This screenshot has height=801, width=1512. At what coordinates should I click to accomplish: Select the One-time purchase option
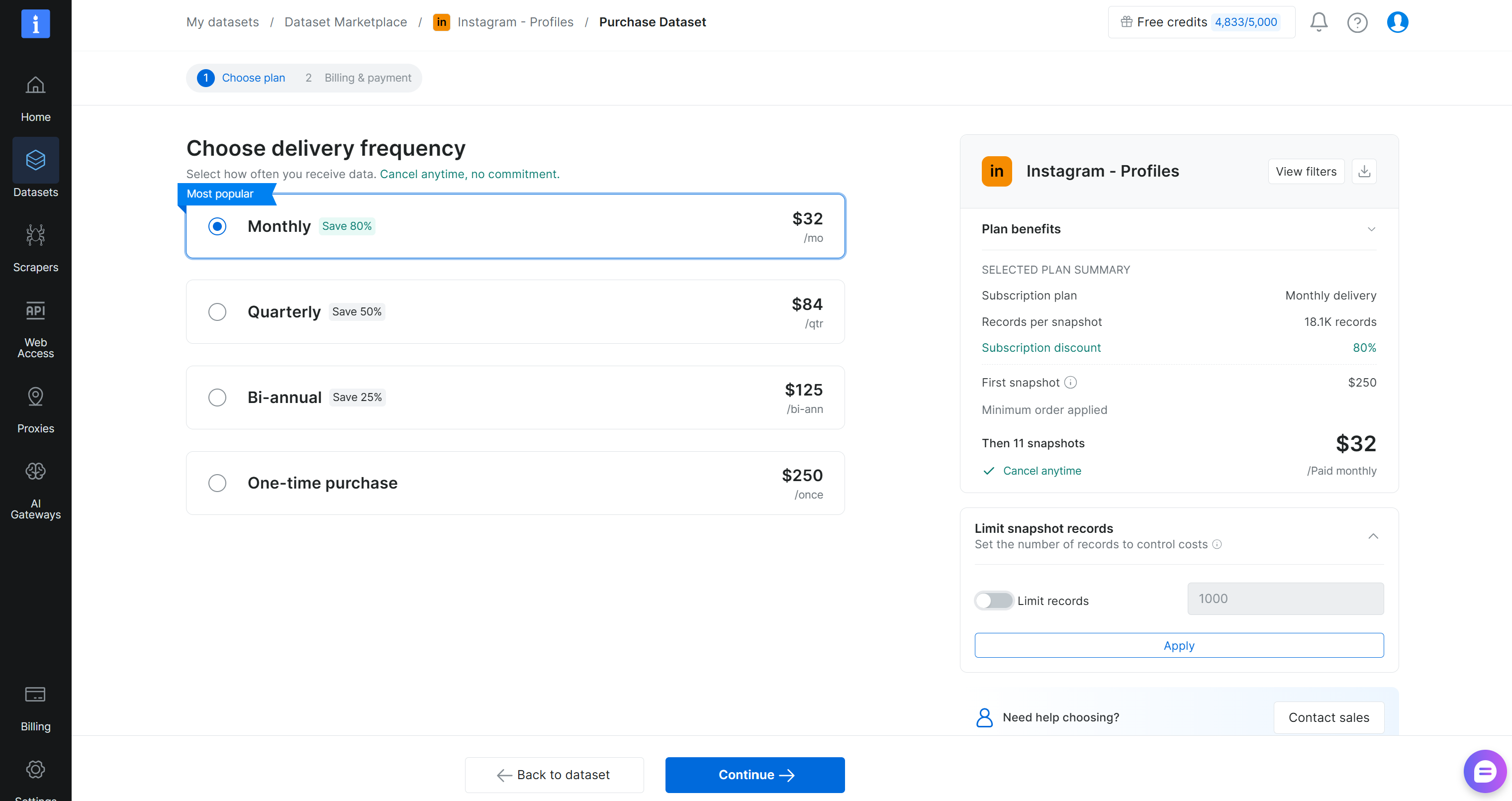515,483
